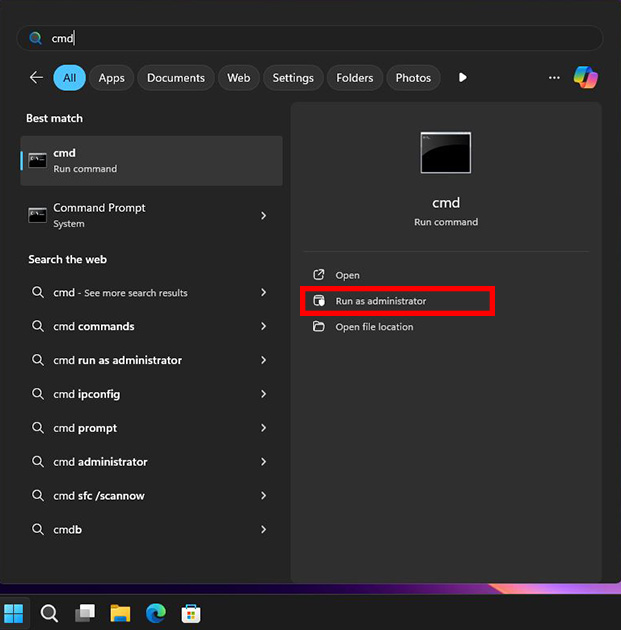Launch Microsoft Edge from the taskbar

(155, 613)
